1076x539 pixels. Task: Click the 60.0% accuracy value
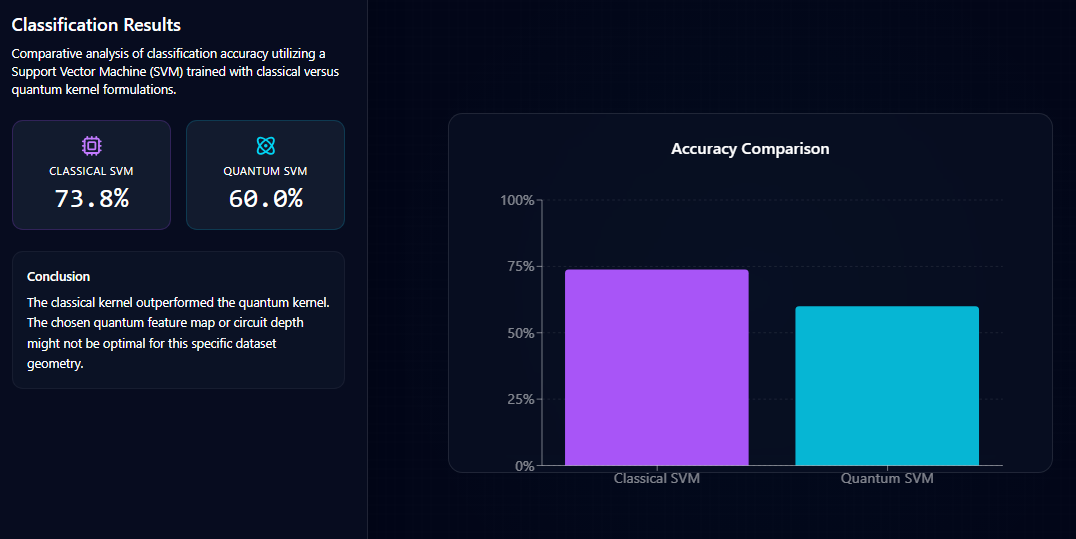click(265, 198)
